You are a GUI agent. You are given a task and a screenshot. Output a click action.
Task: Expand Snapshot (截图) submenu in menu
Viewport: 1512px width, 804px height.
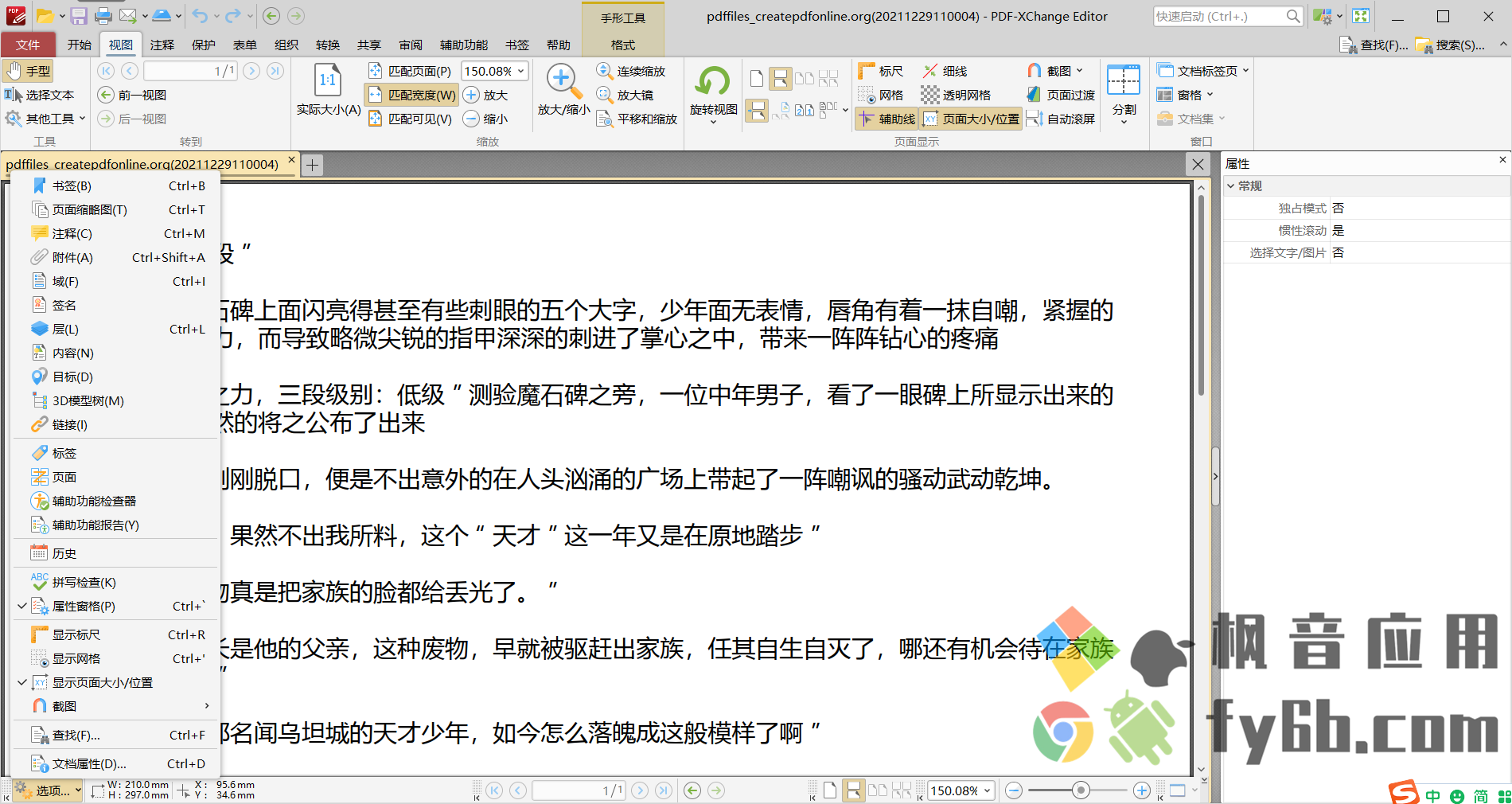[118, 706]
